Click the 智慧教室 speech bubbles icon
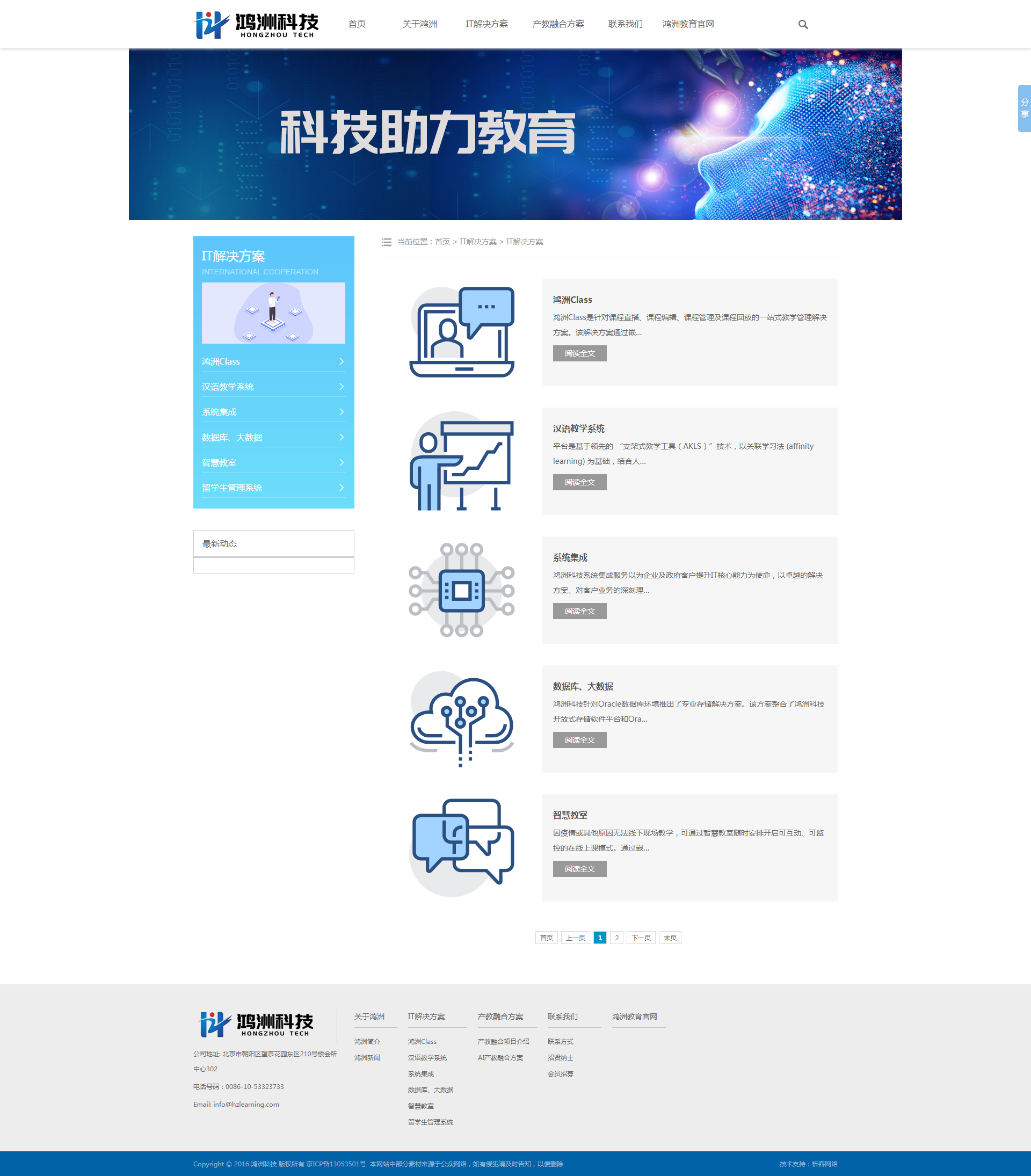The width and height of the screenshot is (1031, 1176). [461, 847]
